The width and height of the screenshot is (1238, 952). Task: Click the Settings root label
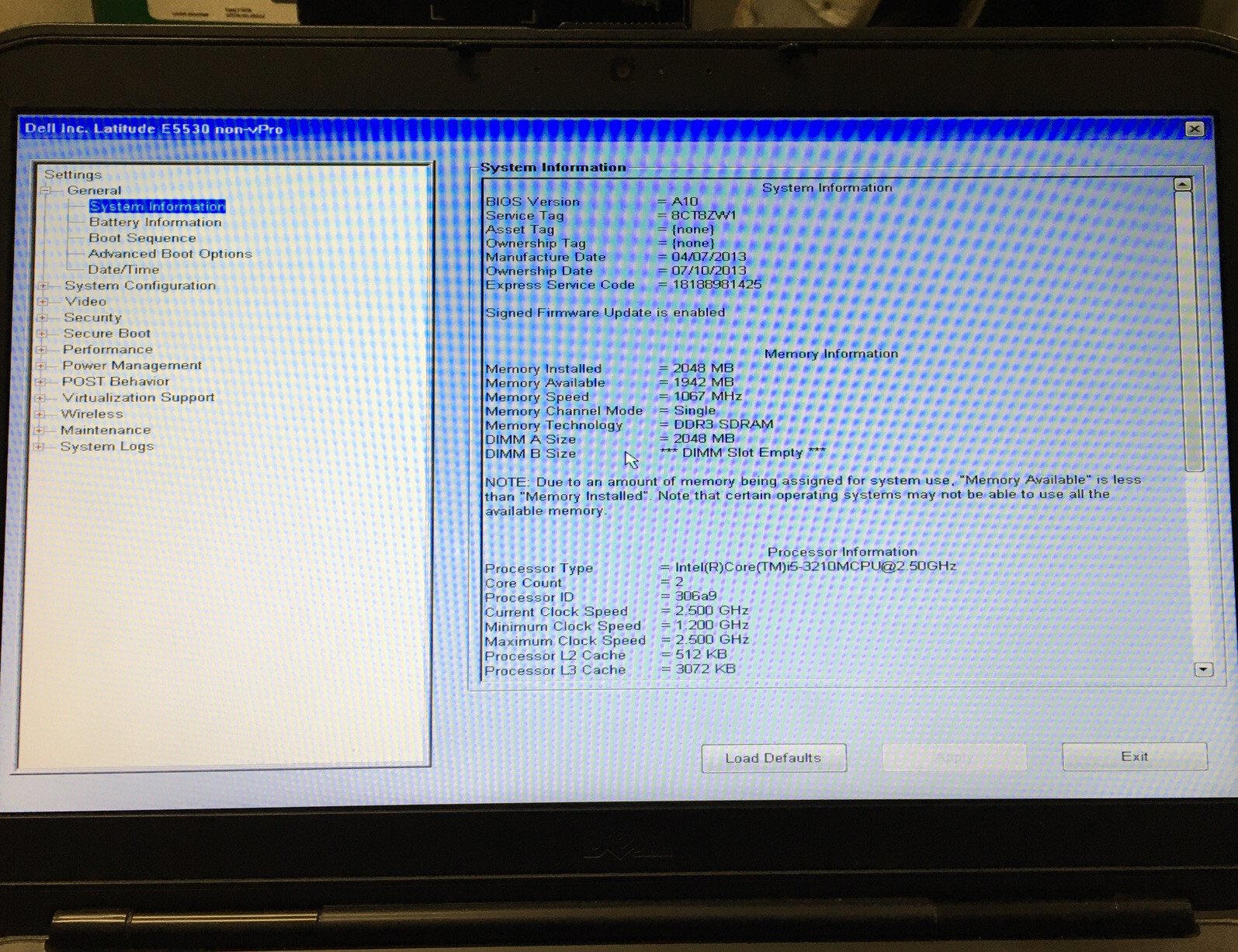click(x=73, y=175)
